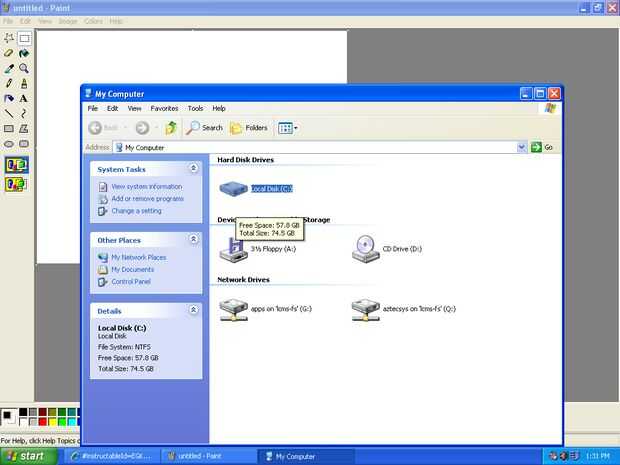
Task: Pick the yellow color swatch
Action: tap(52, 422)
